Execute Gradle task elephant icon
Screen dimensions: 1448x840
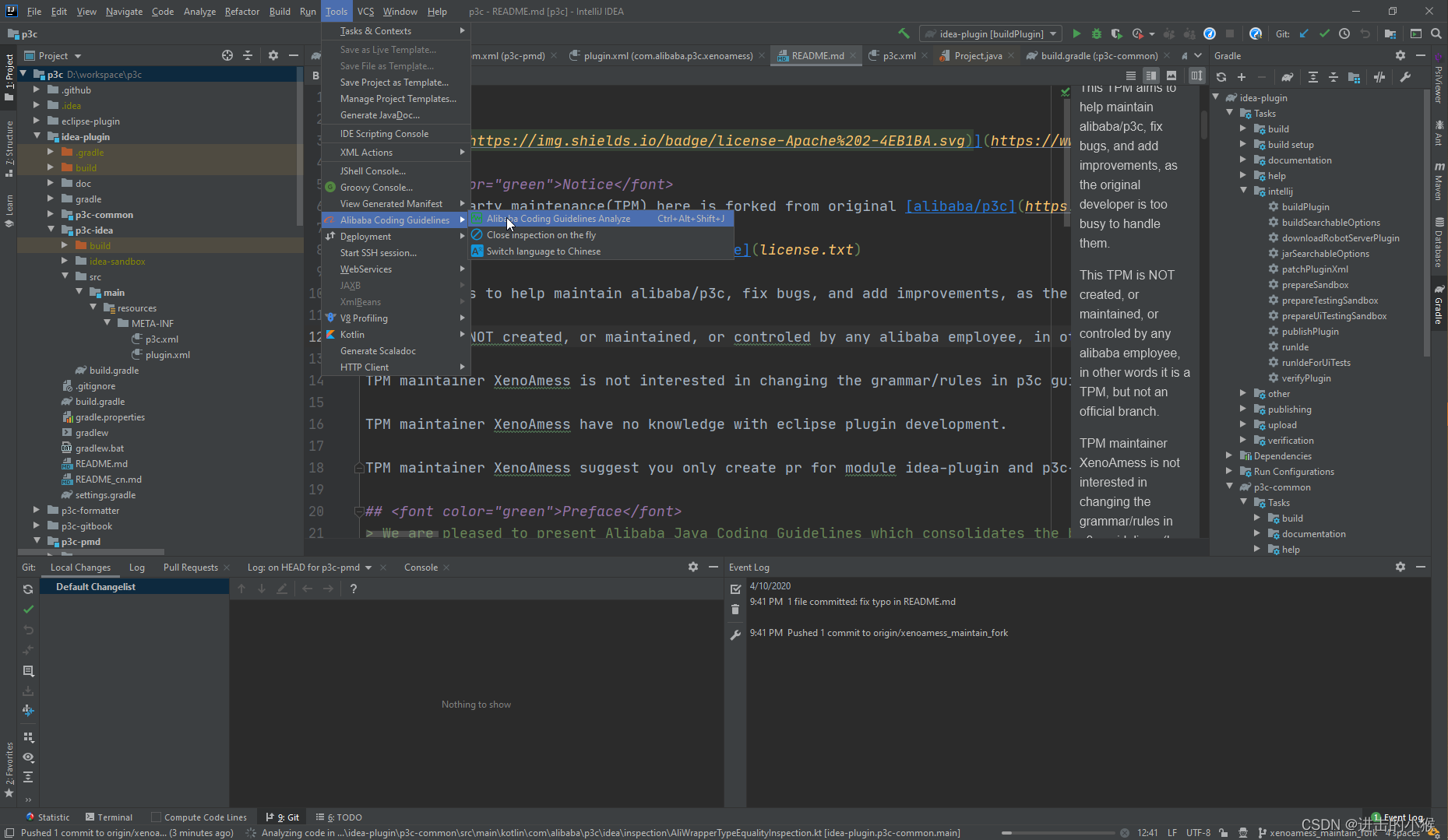click(x=1288, y=76)
